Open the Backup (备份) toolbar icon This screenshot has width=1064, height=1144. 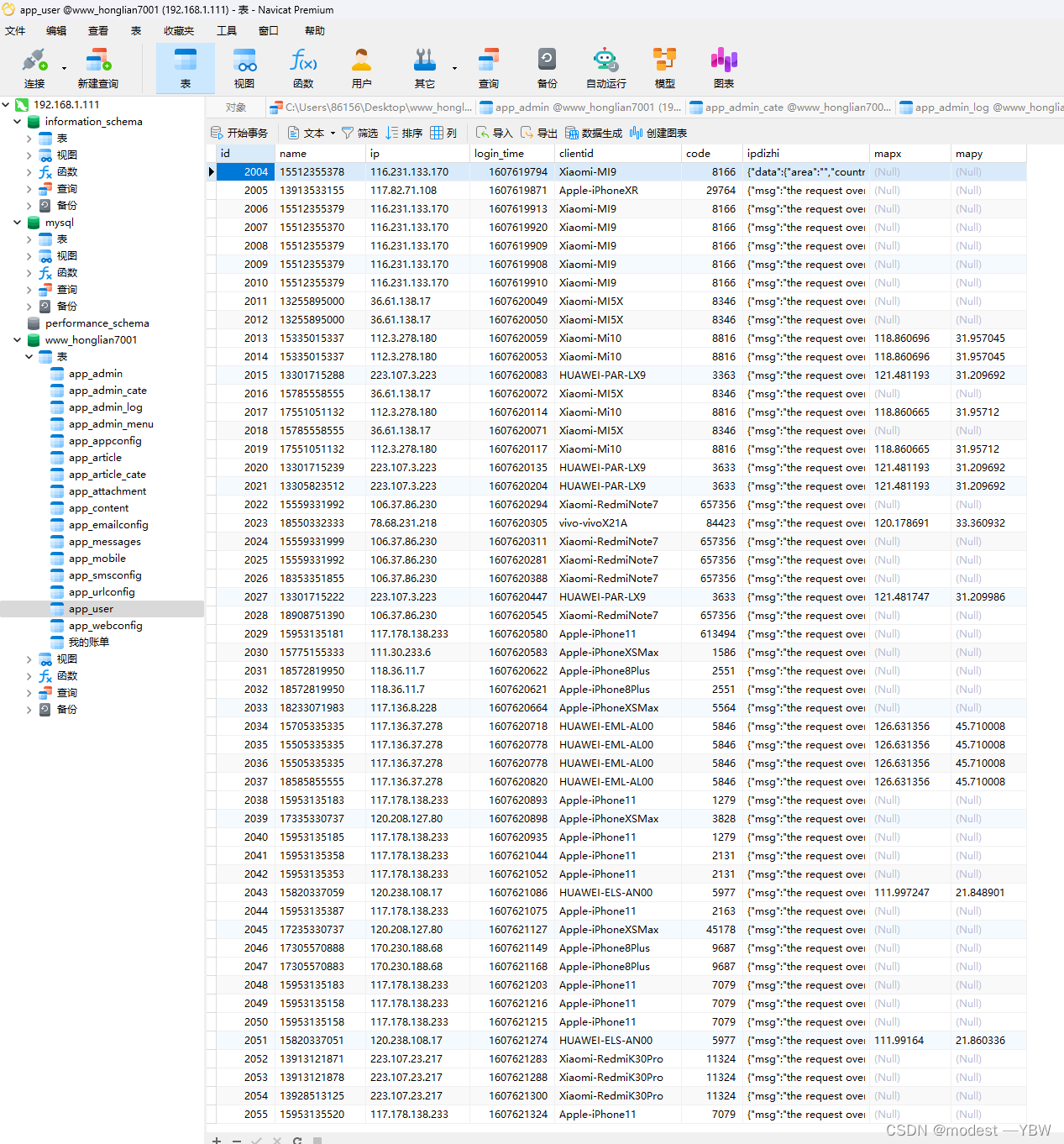pyautogui.click(x=548, y=68)
